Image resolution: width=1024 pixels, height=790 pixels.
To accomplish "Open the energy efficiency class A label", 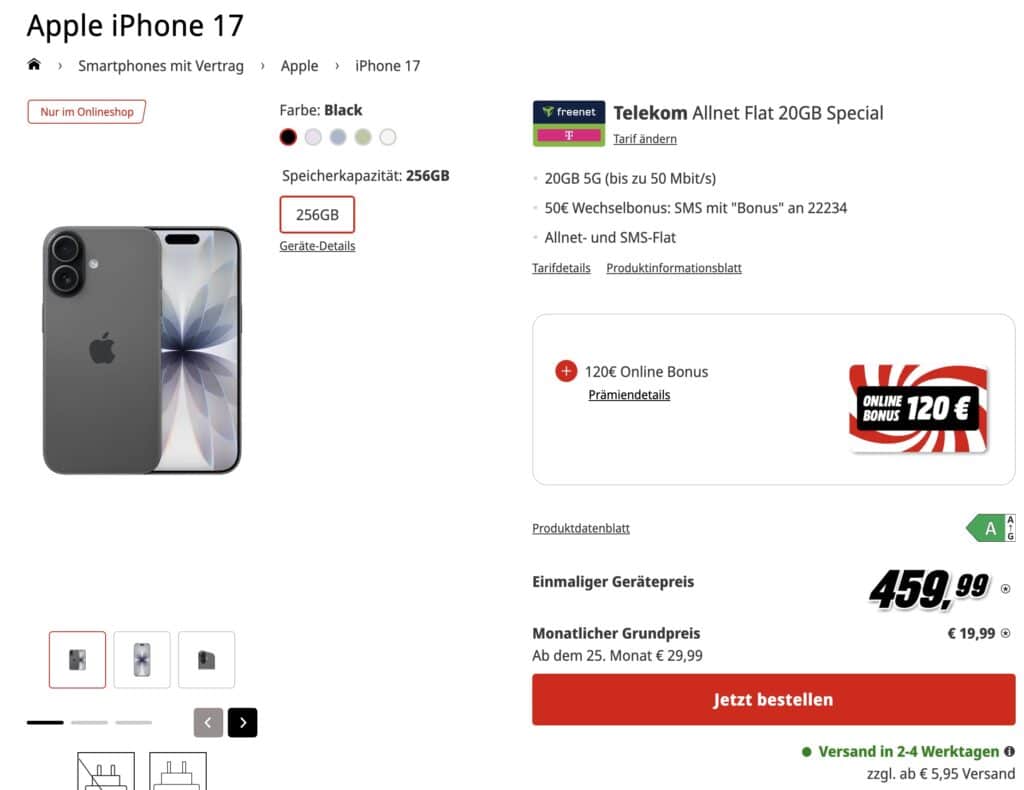I will click(x=990, y=528).
